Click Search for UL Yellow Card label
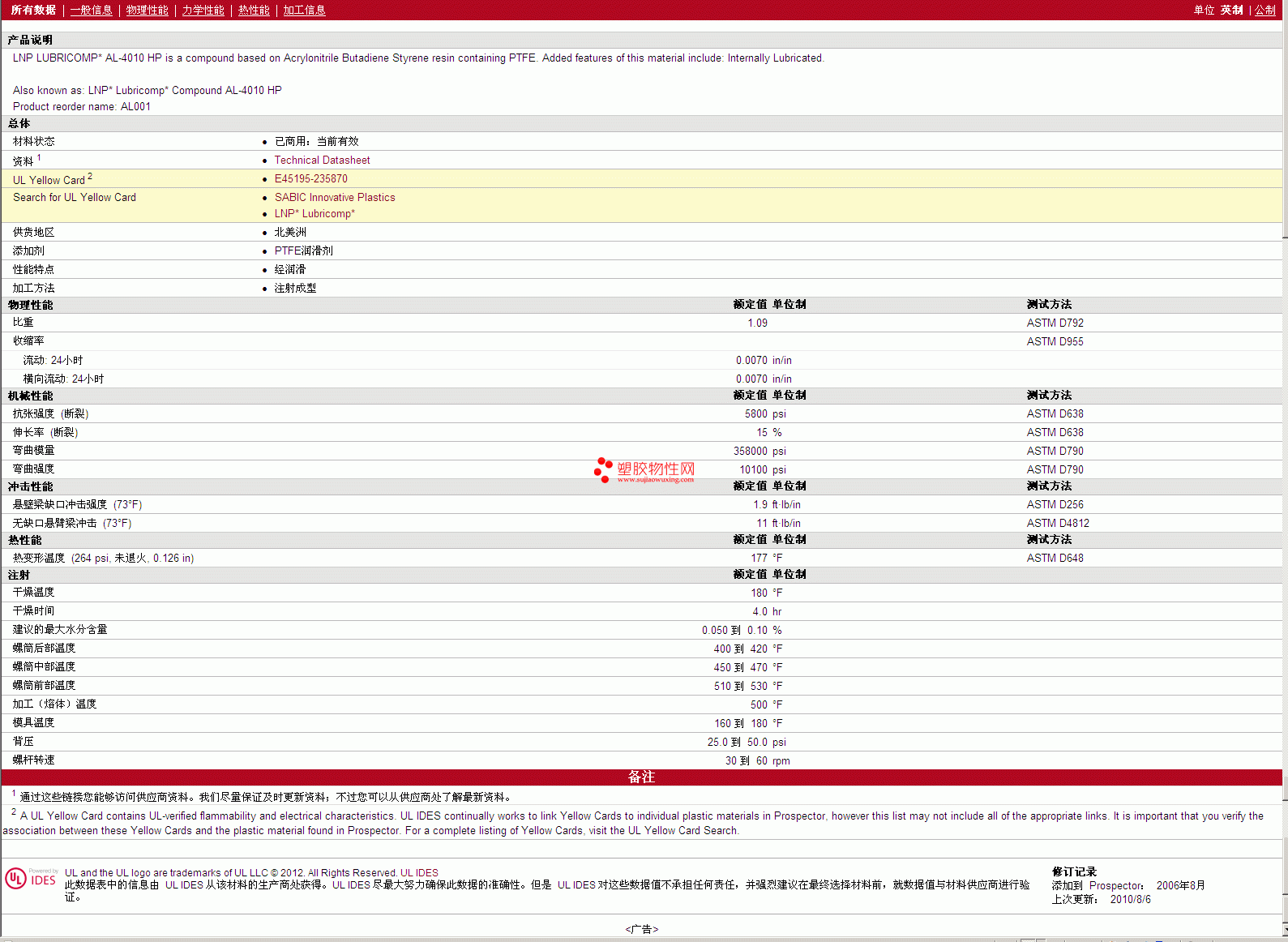Image resolution: width=1288 pixels, height=942 pixels. click(x=75, y=198)
